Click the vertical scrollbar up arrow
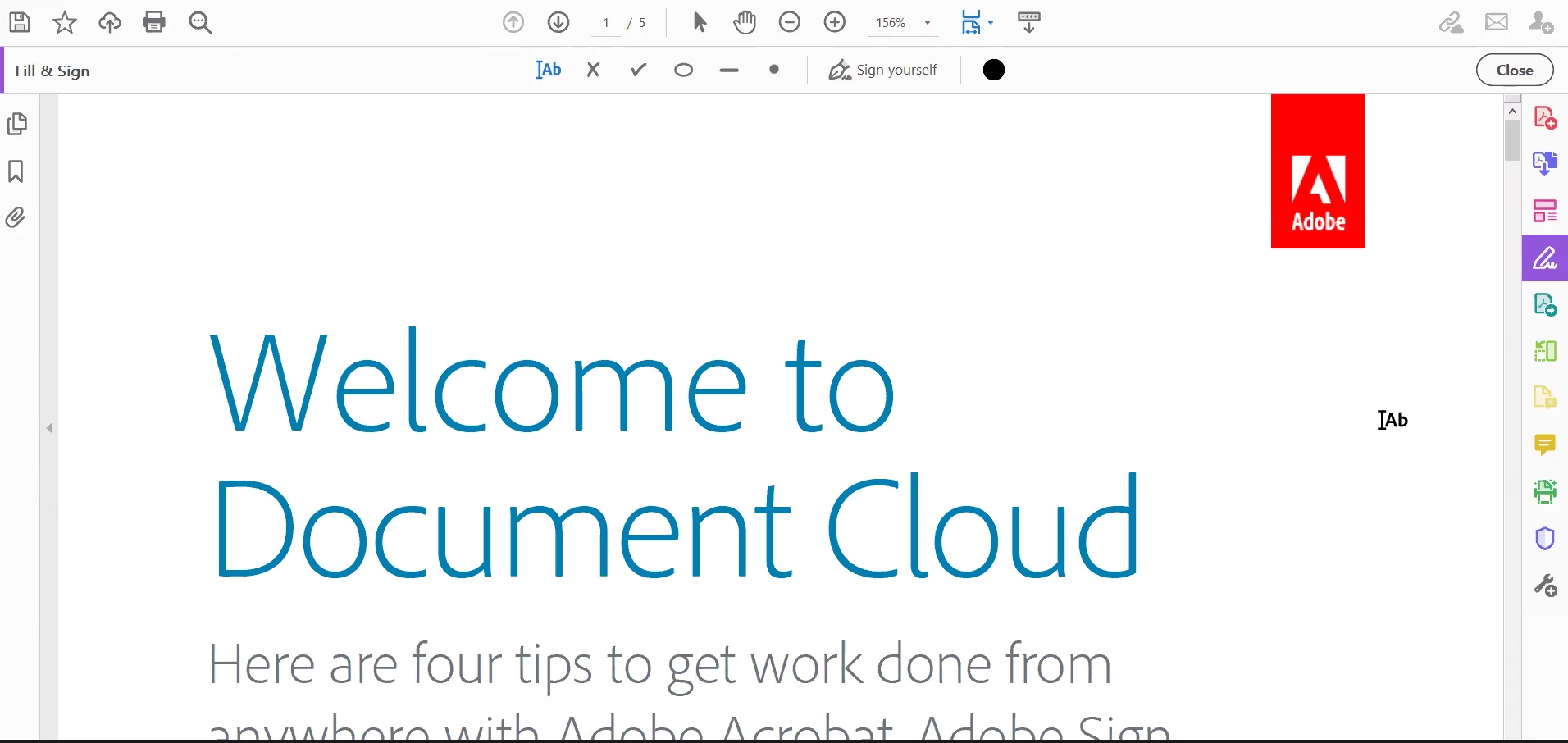Image resolution: width=1568 pixels, height=743 pixels. [x=1513, y=110]
